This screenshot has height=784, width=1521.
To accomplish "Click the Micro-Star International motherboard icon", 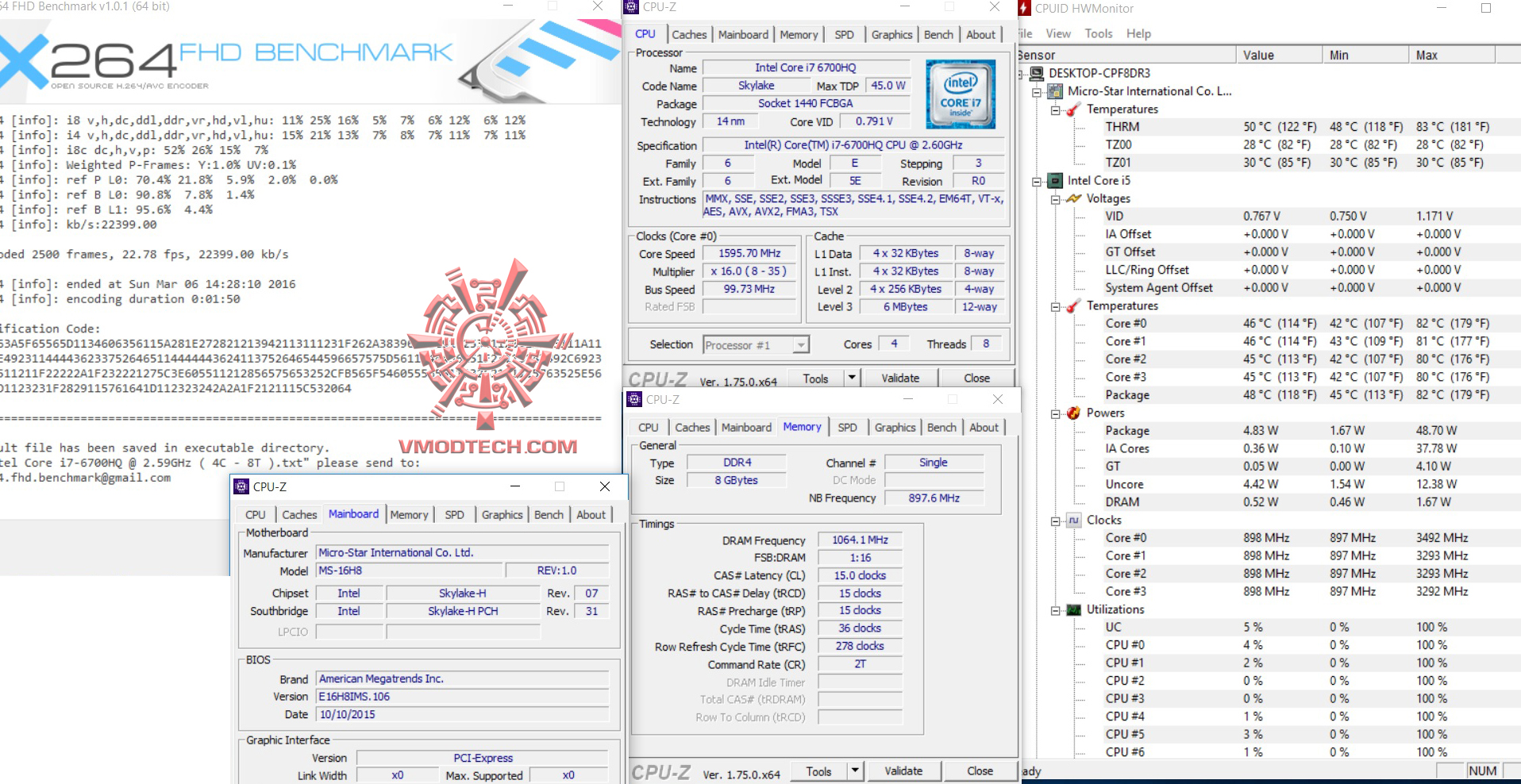I will point(1053,90).
